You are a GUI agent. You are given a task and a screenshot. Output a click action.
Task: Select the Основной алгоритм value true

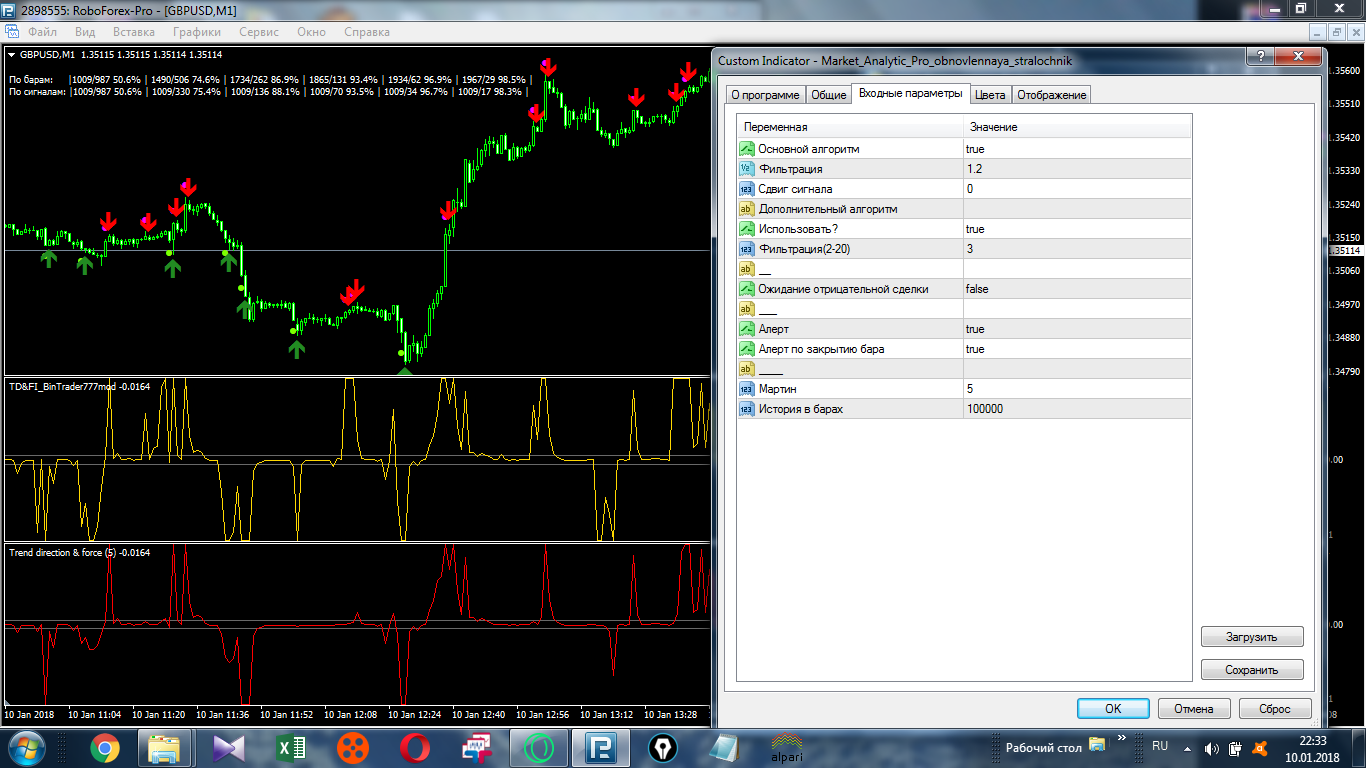pos(1077,149)
